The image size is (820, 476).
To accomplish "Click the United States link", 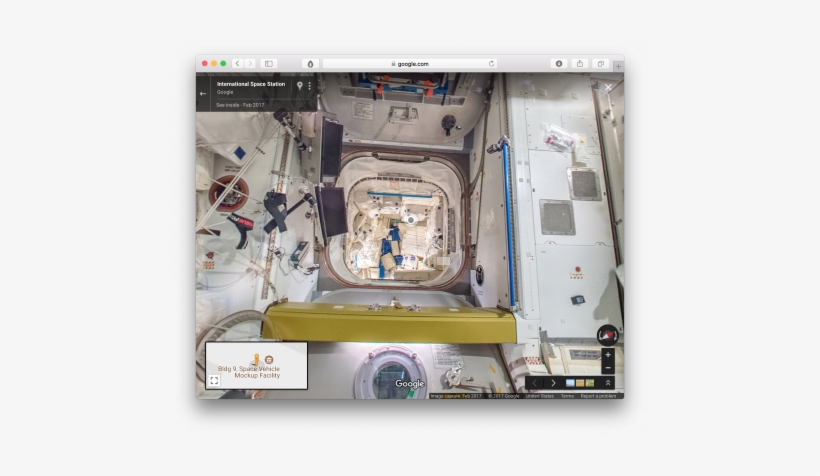I will coord(540,396).
